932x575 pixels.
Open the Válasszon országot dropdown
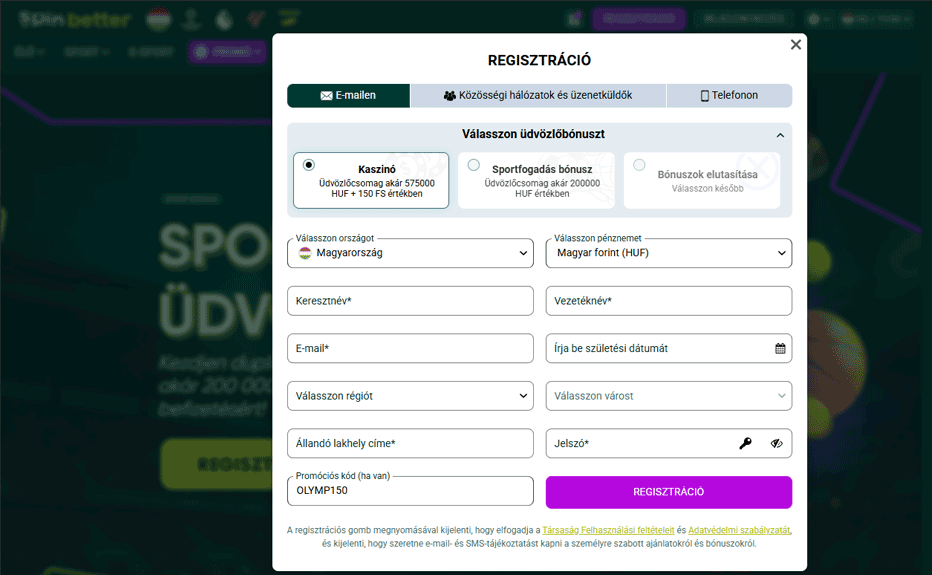(x=410, y=253)
